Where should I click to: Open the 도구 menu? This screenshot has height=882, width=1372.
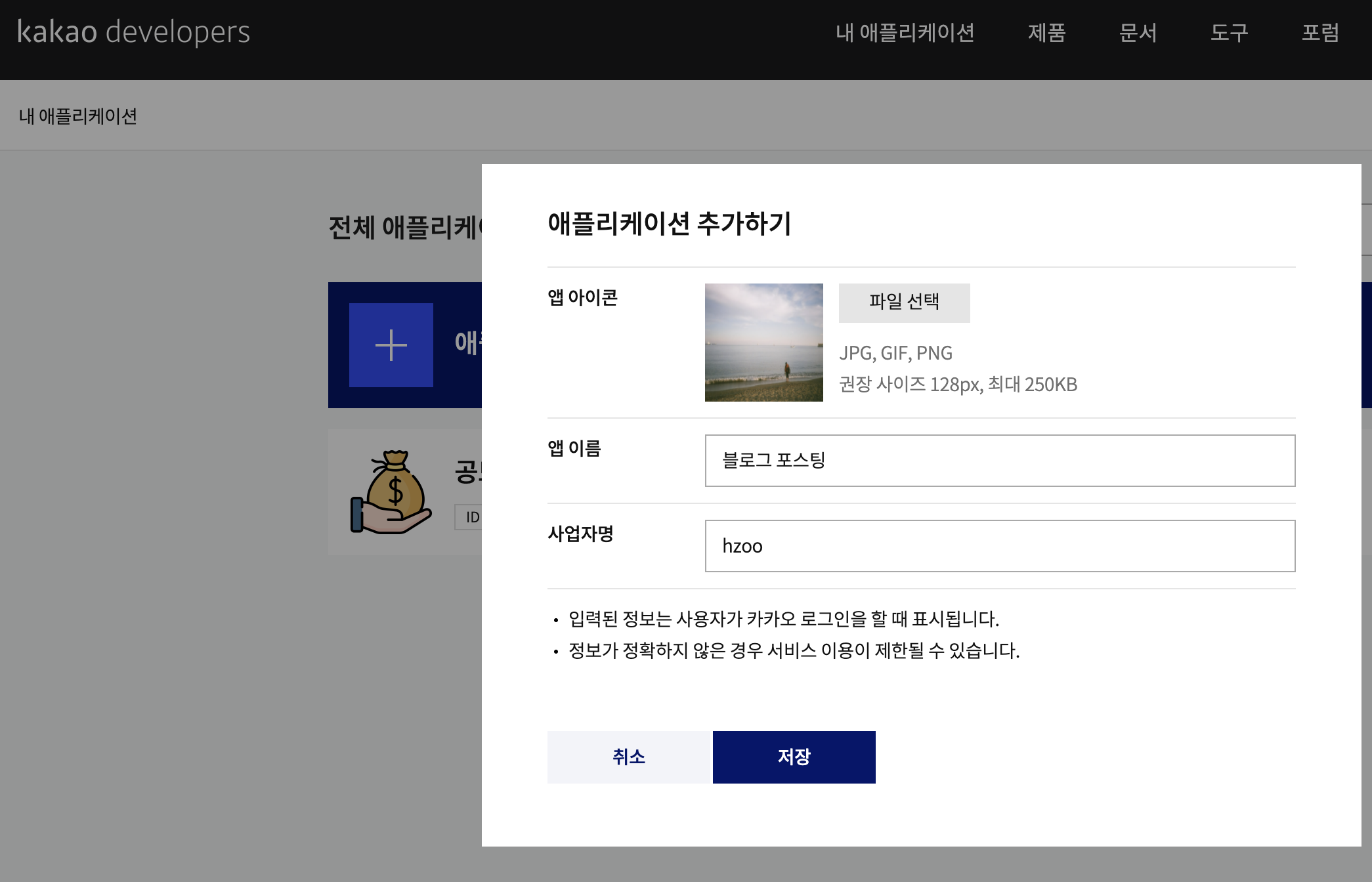1229,33
